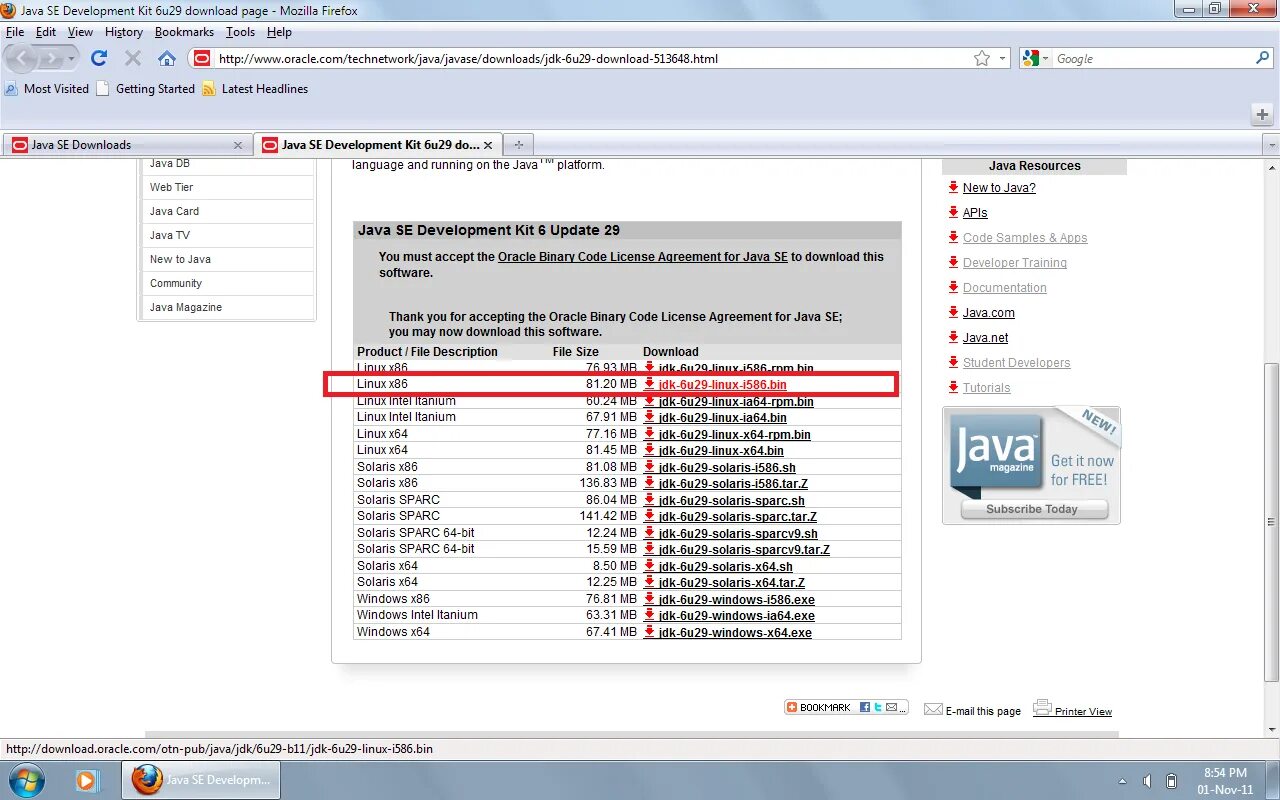
Task: Launch Windows Media Player from the taskbar
Action: [x=88, y=780]
